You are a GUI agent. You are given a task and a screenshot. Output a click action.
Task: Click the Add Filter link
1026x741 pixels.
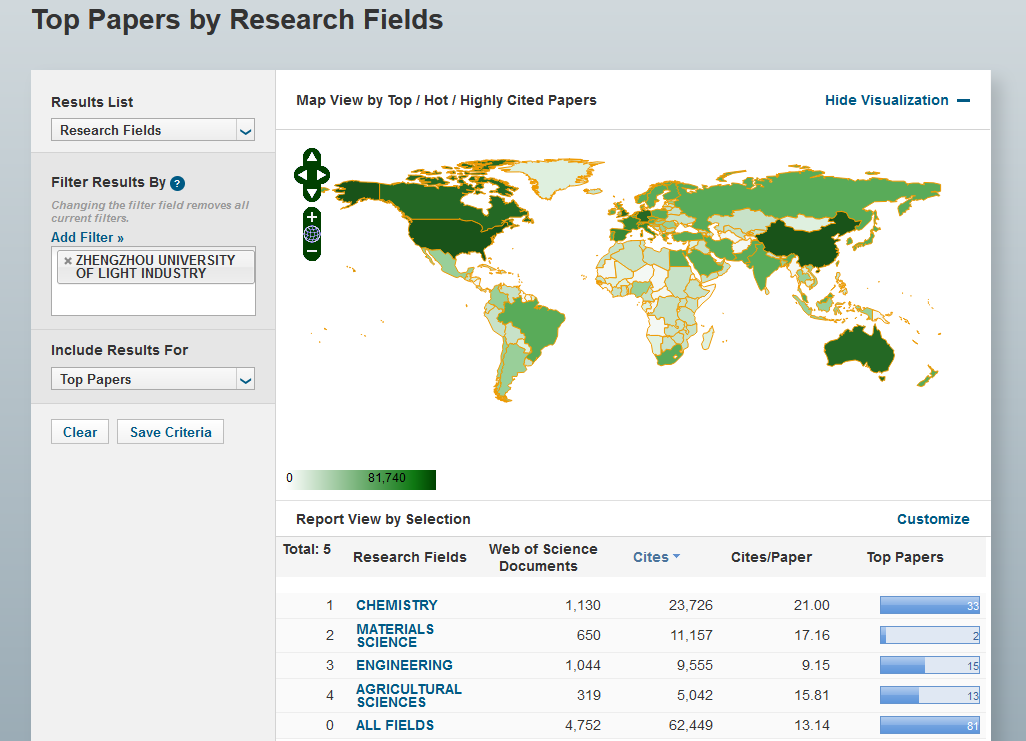87,237
